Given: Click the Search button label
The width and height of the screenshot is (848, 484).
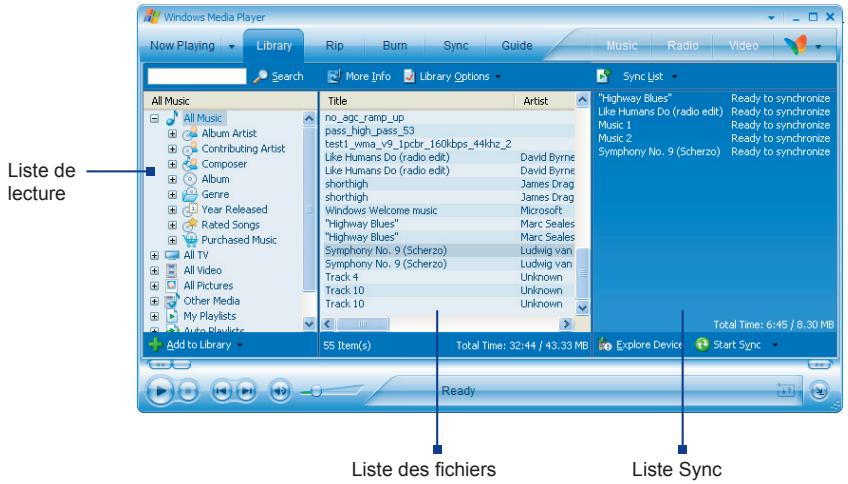Looking at the screenshot, I should pos(287,77).
